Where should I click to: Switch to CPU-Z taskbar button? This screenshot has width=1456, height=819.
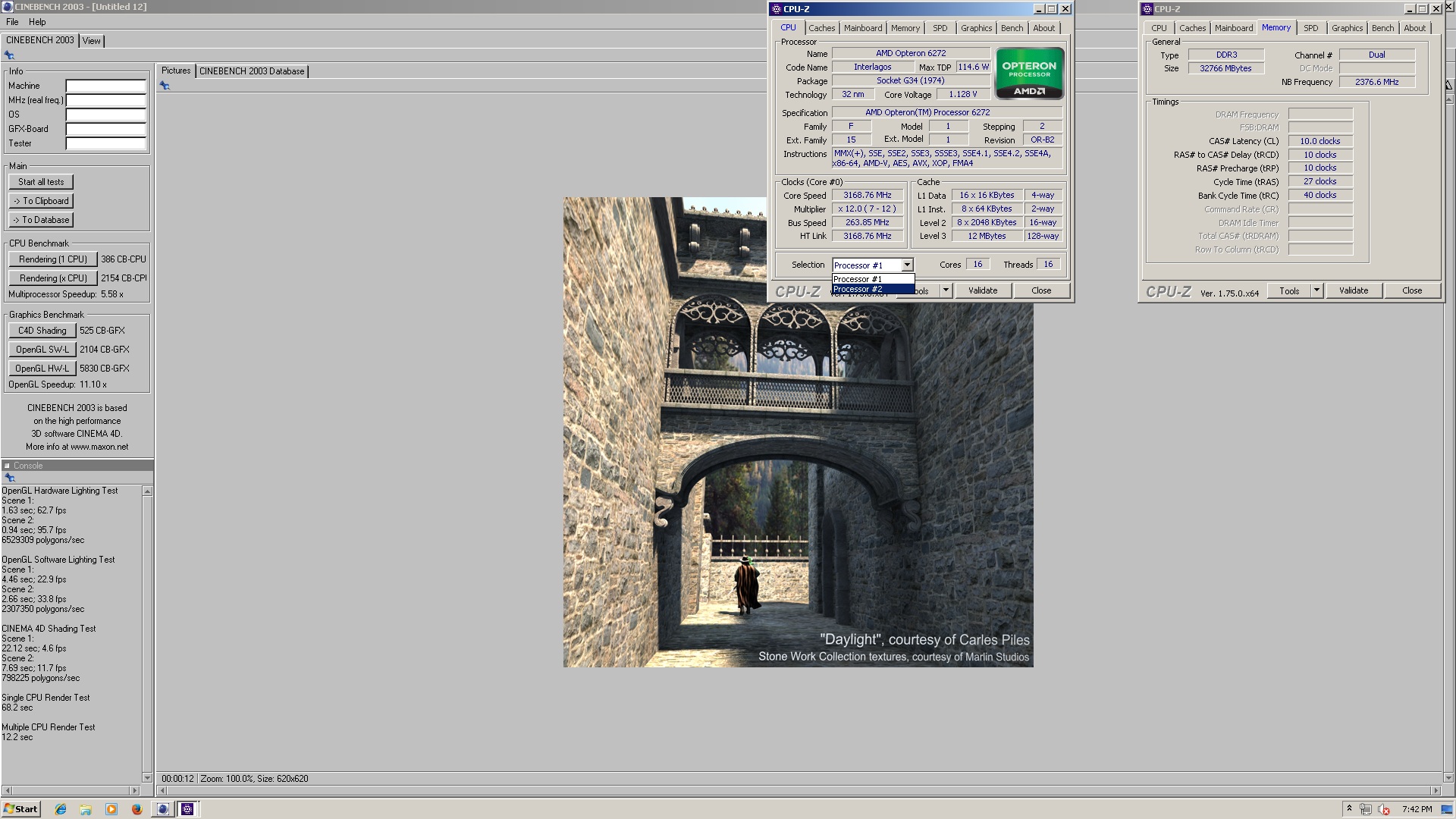click(187, 809)
